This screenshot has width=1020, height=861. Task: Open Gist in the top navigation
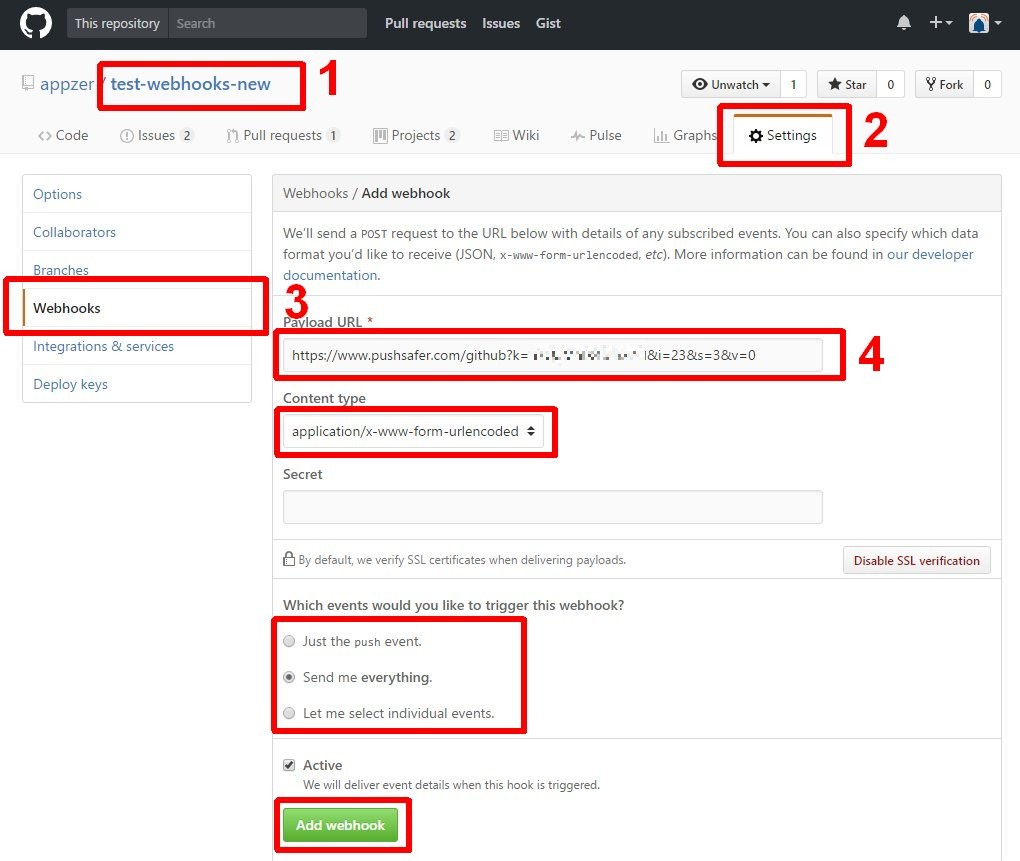(548, 23)
